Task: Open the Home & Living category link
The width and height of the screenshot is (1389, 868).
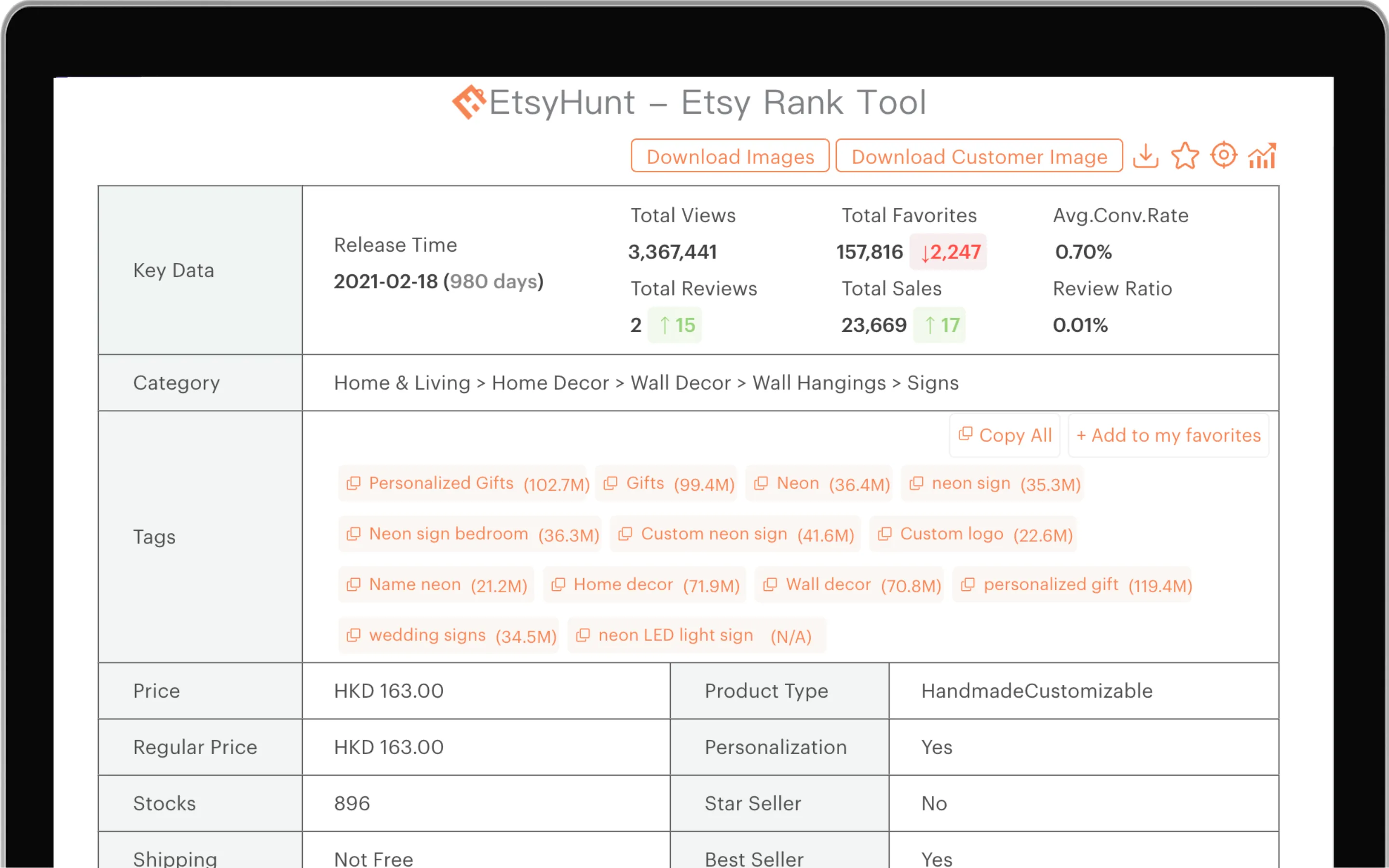Action: [401, 382]
